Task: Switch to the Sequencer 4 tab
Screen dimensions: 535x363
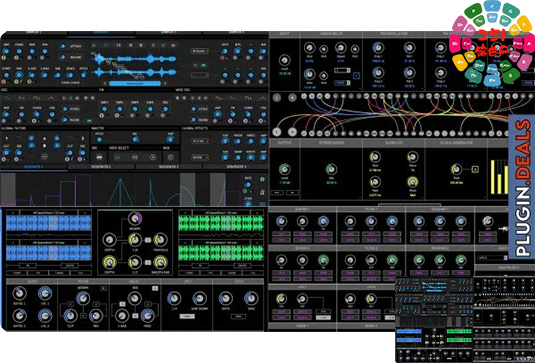Action: (x=236, y=167)
